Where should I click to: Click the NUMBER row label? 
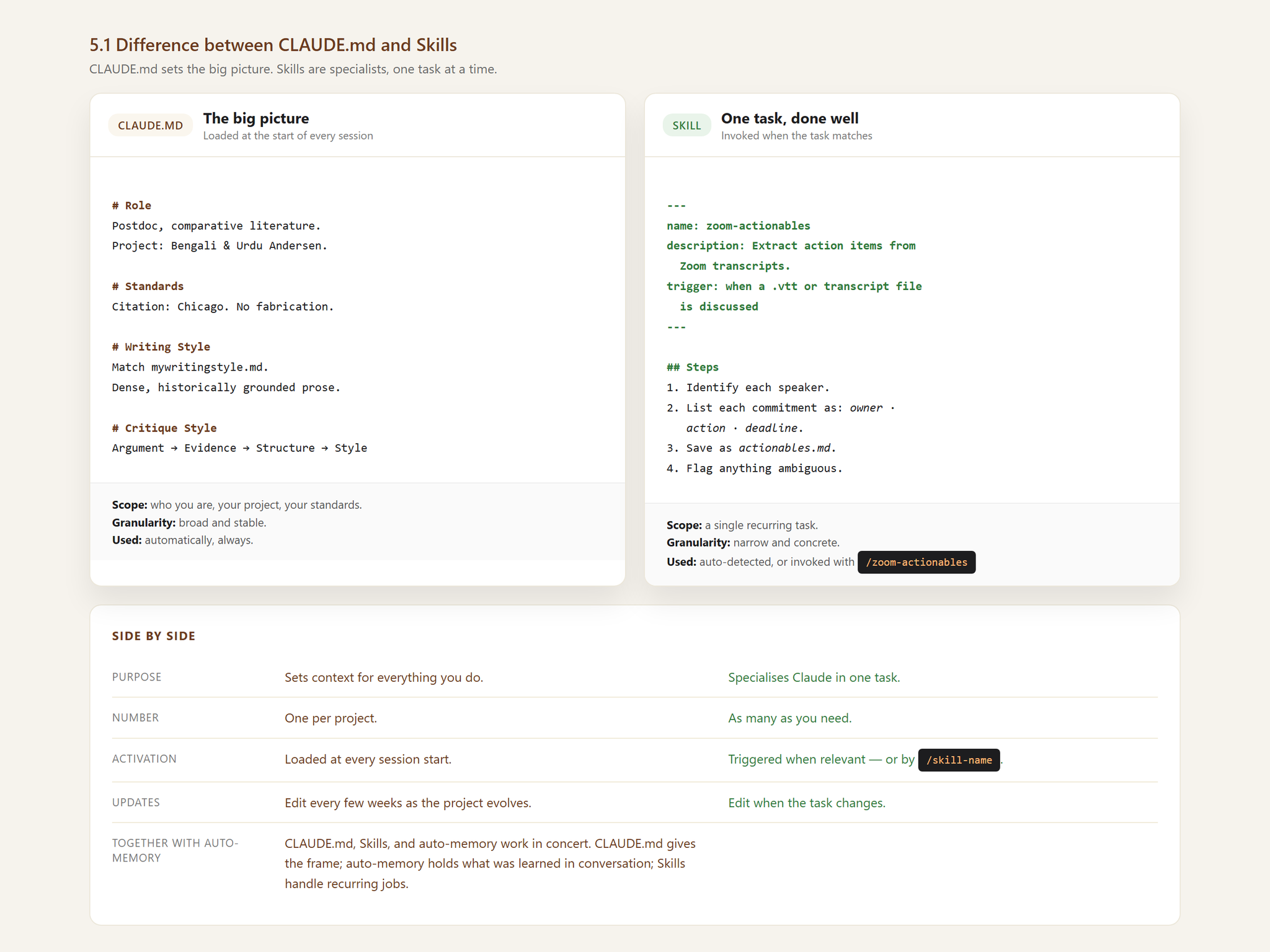[x=135, y=718]
